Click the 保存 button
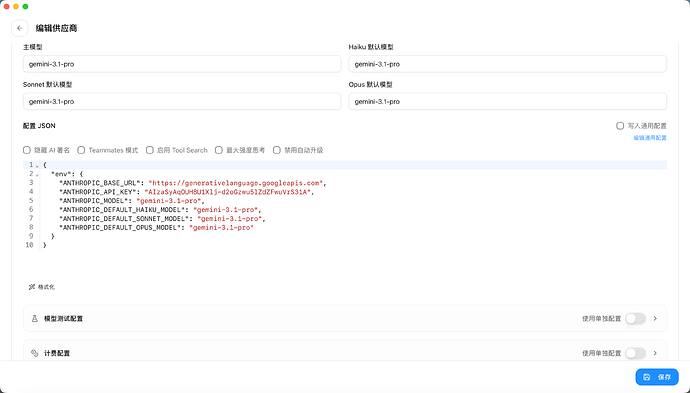The height and width of the screenshot is (393, 690). coord(657,377)
